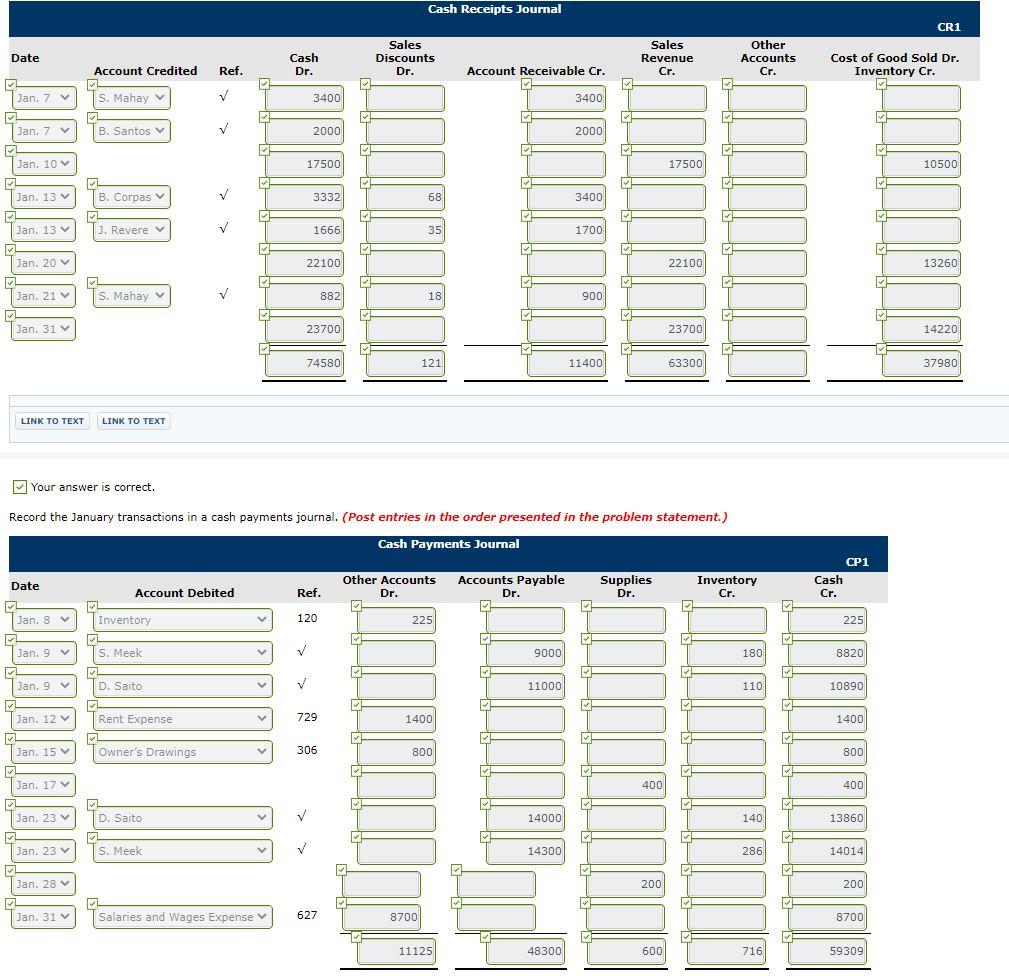Toggle the checkbox above the 59309 Cash Cr. total

coord(789,936)
